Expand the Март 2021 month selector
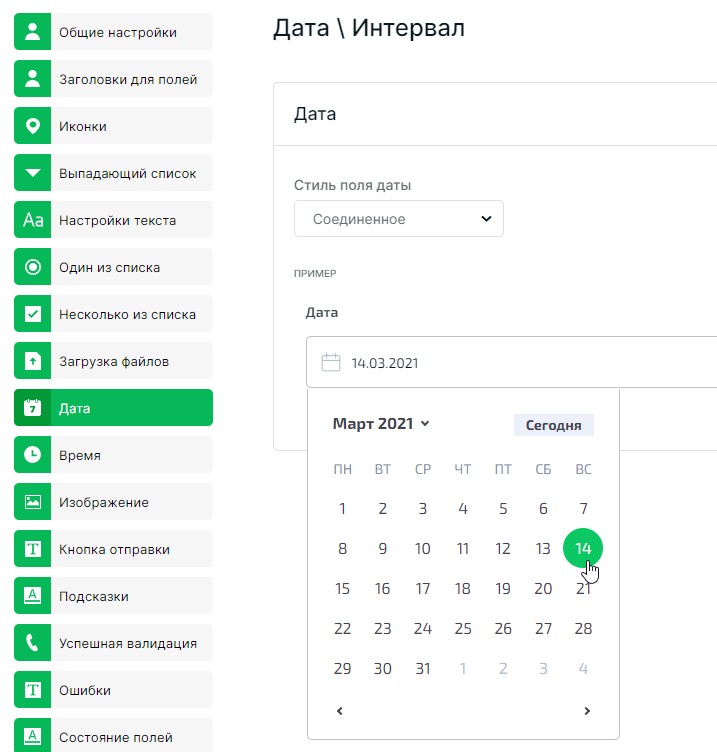The width and height of the screenshot is (717, 752). click(x=381, y=424)
